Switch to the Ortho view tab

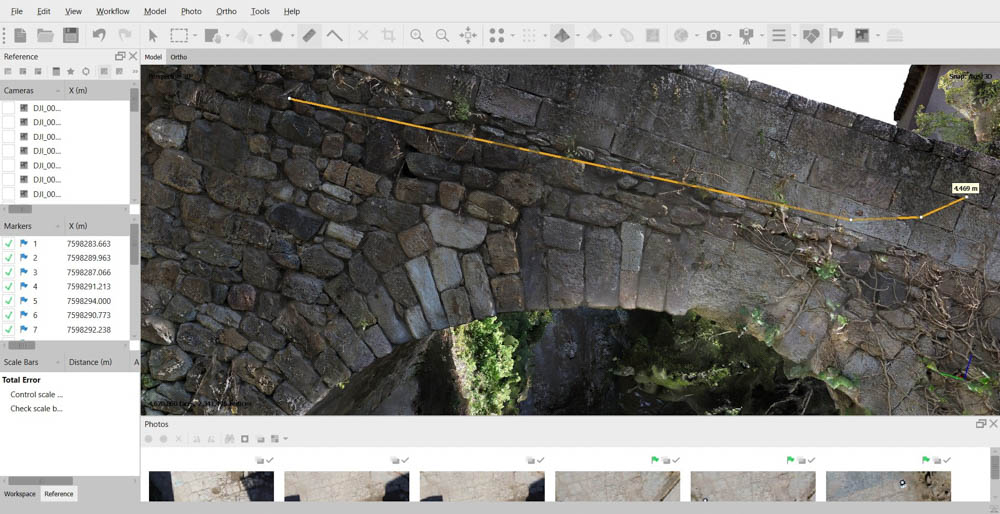179,57
